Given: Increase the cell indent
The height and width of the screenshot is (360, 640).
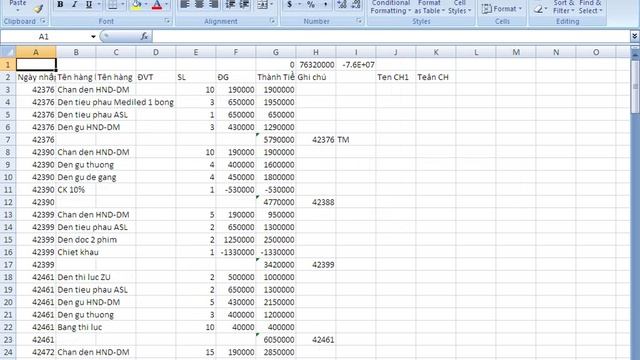Looking at the screenshot, I should pyautogui.click(x=244, y=5).
